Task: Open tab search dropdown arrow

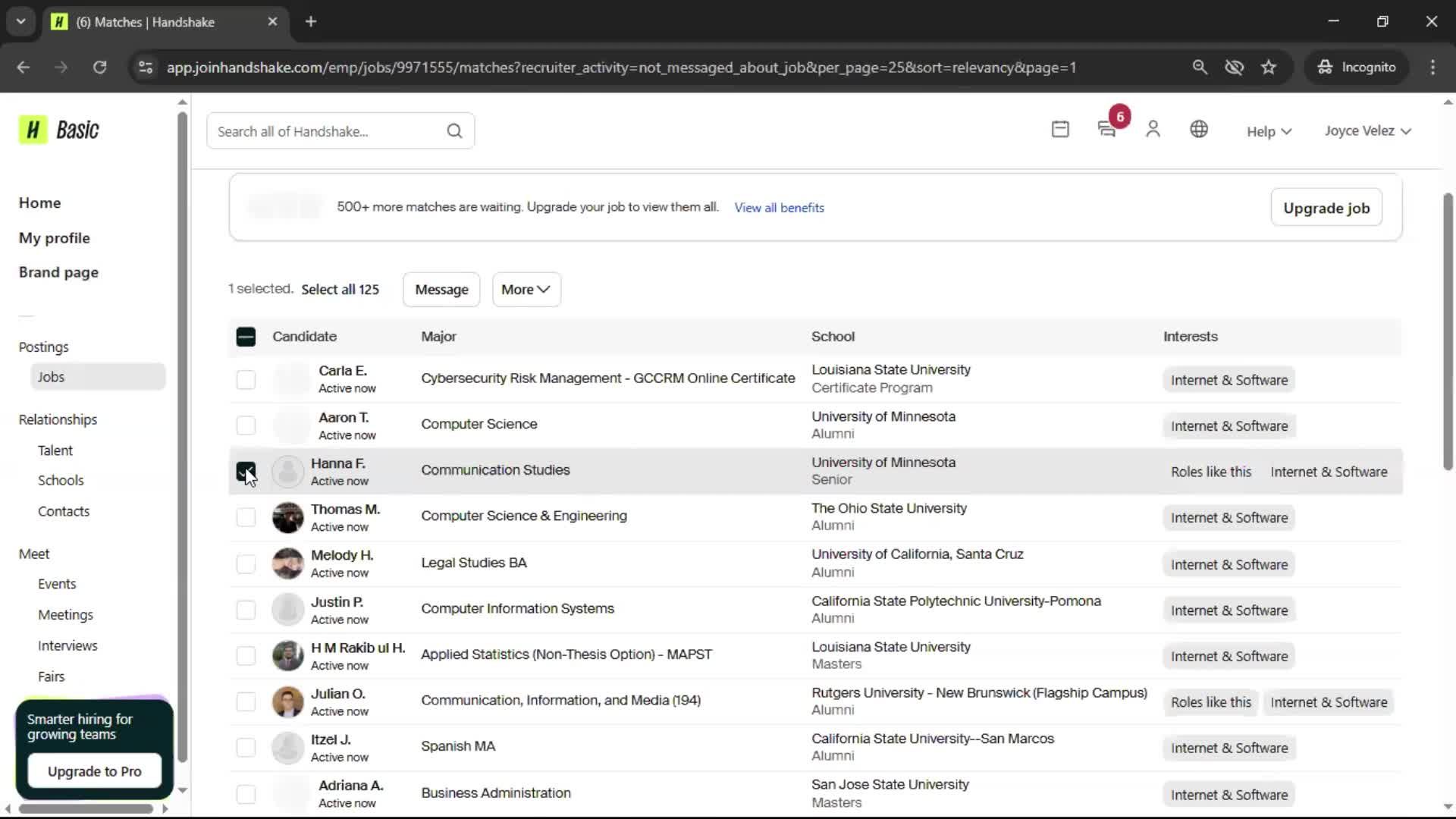Action: tap(21, 22)
